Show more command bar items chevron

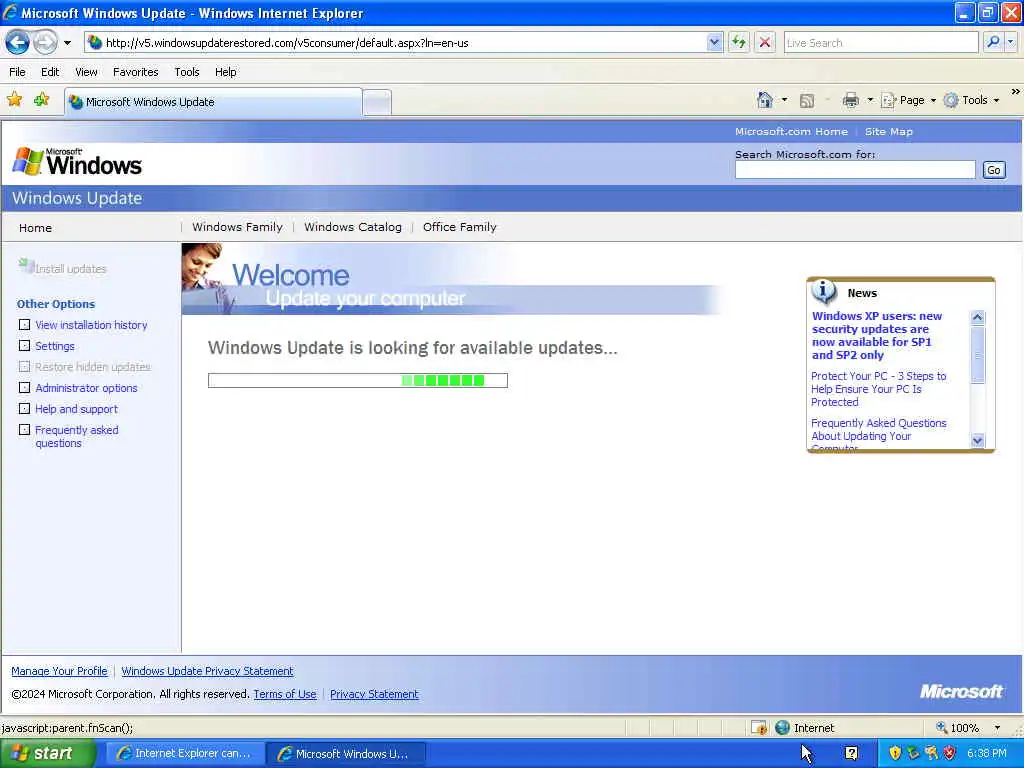[1016, 92]
